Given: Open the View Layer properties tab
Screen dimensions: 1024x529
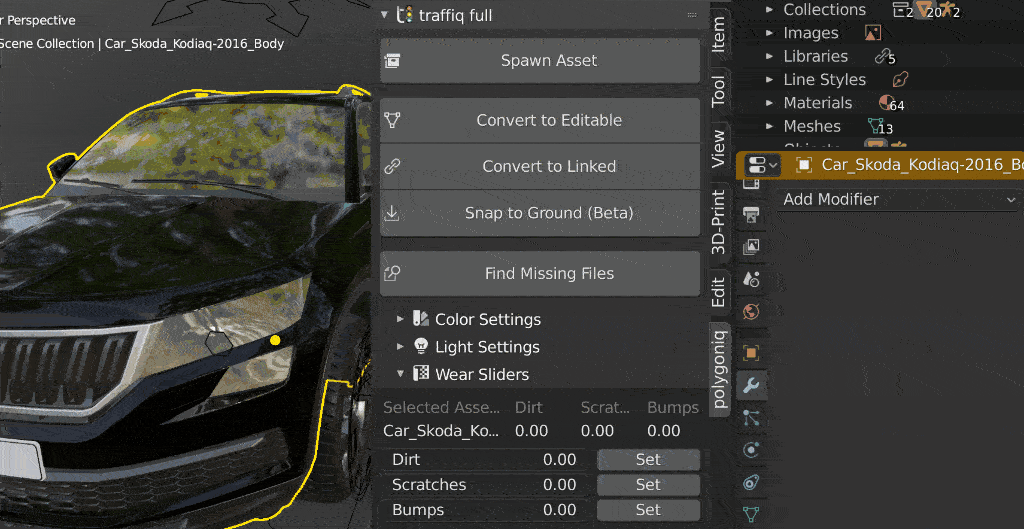Looking at the screenshot, I should 751,246.
